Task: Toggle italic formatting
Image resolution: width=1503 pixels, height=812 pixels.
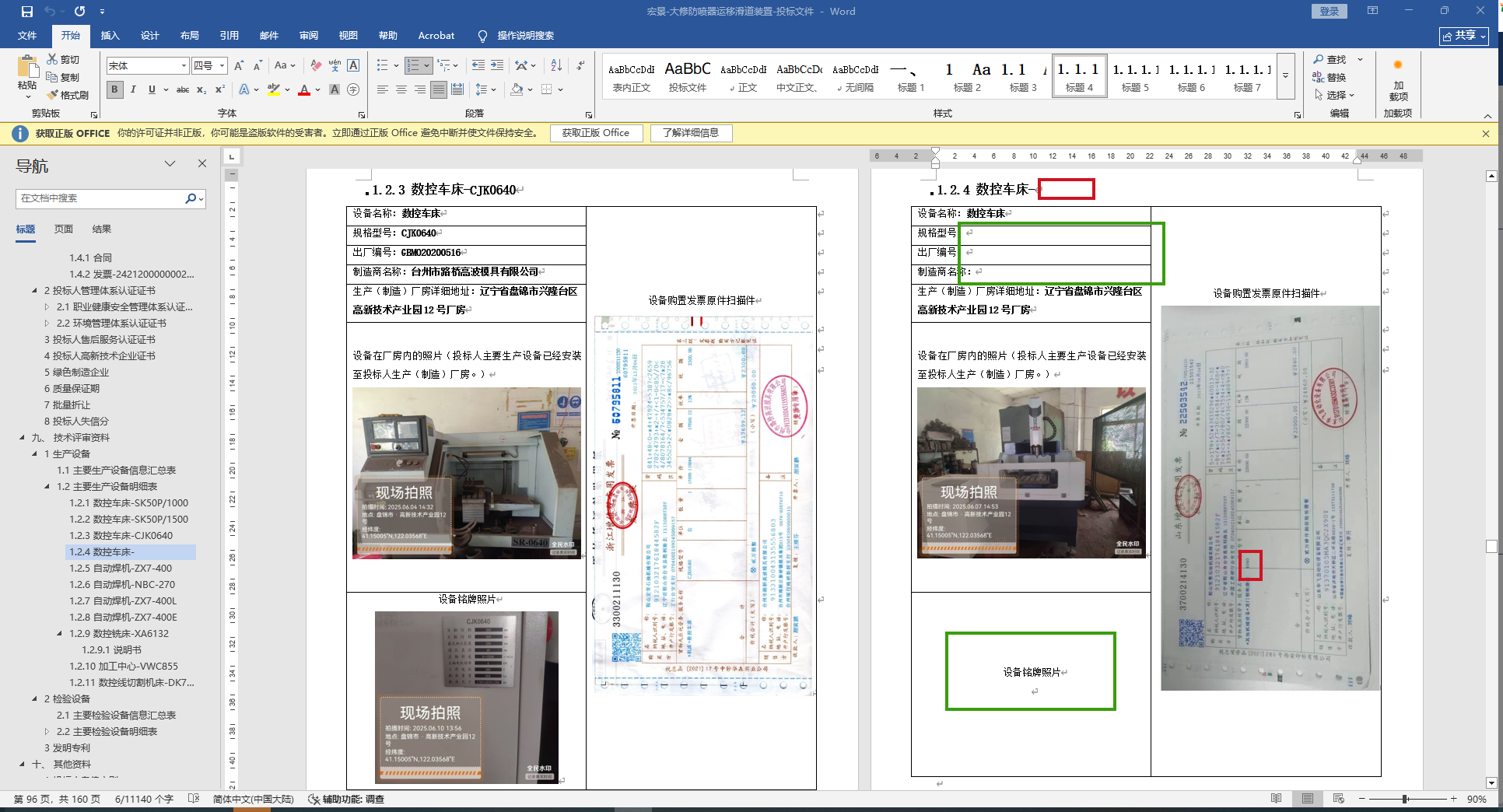Action: point(134,90)
